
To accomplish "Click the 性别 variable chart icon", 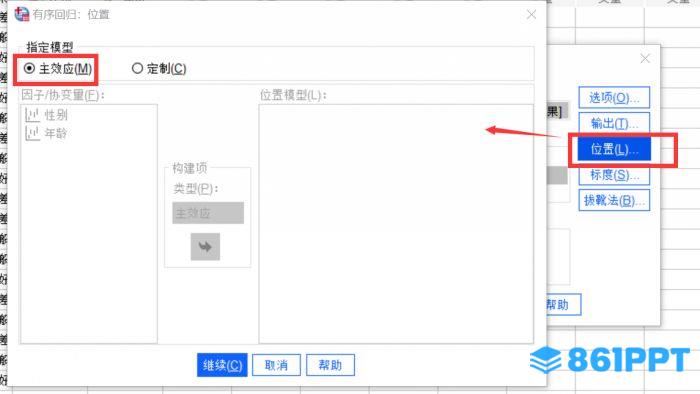I will coord(32,115).
